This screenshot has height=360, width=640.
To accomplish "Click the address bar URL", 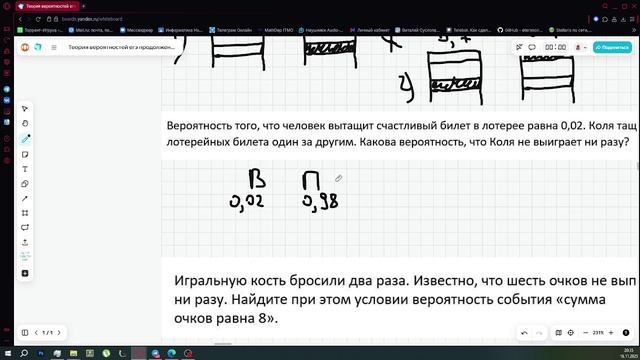I will pyautogui.click(x=92, y=19).
